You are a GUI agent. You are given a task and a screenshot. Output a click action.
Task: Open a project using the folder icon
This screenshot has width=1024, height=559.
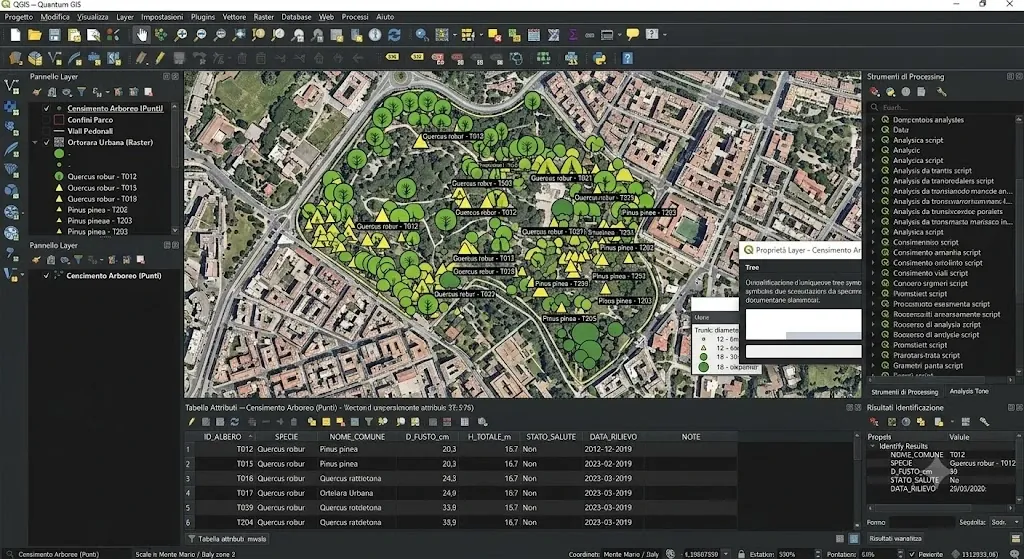coord(35,35)
